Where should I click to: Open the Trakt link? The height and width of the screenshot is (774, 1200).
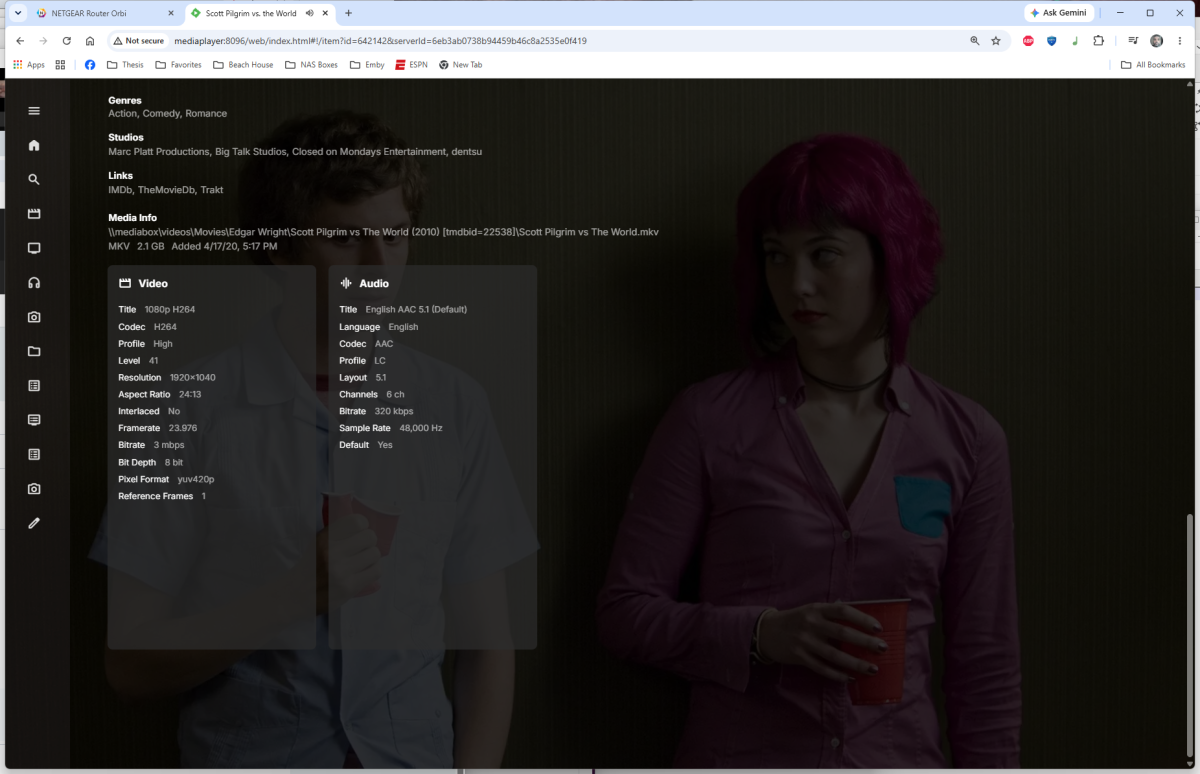click(212, 189)
